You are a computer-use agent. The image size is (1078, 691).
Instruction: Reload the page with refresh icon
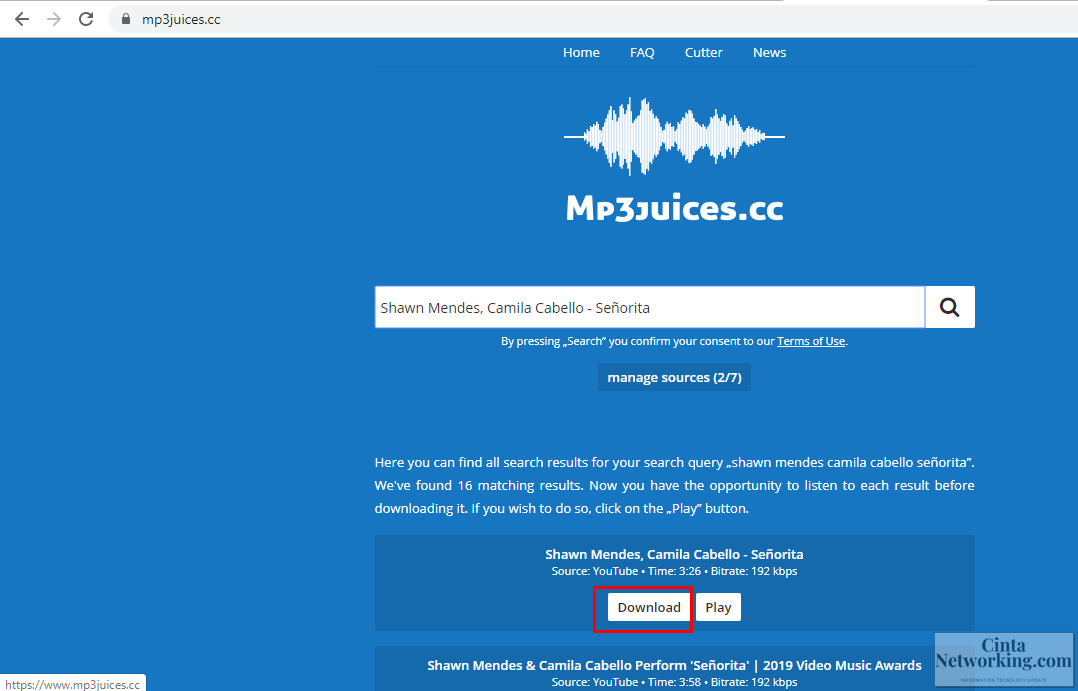(86, 19)
